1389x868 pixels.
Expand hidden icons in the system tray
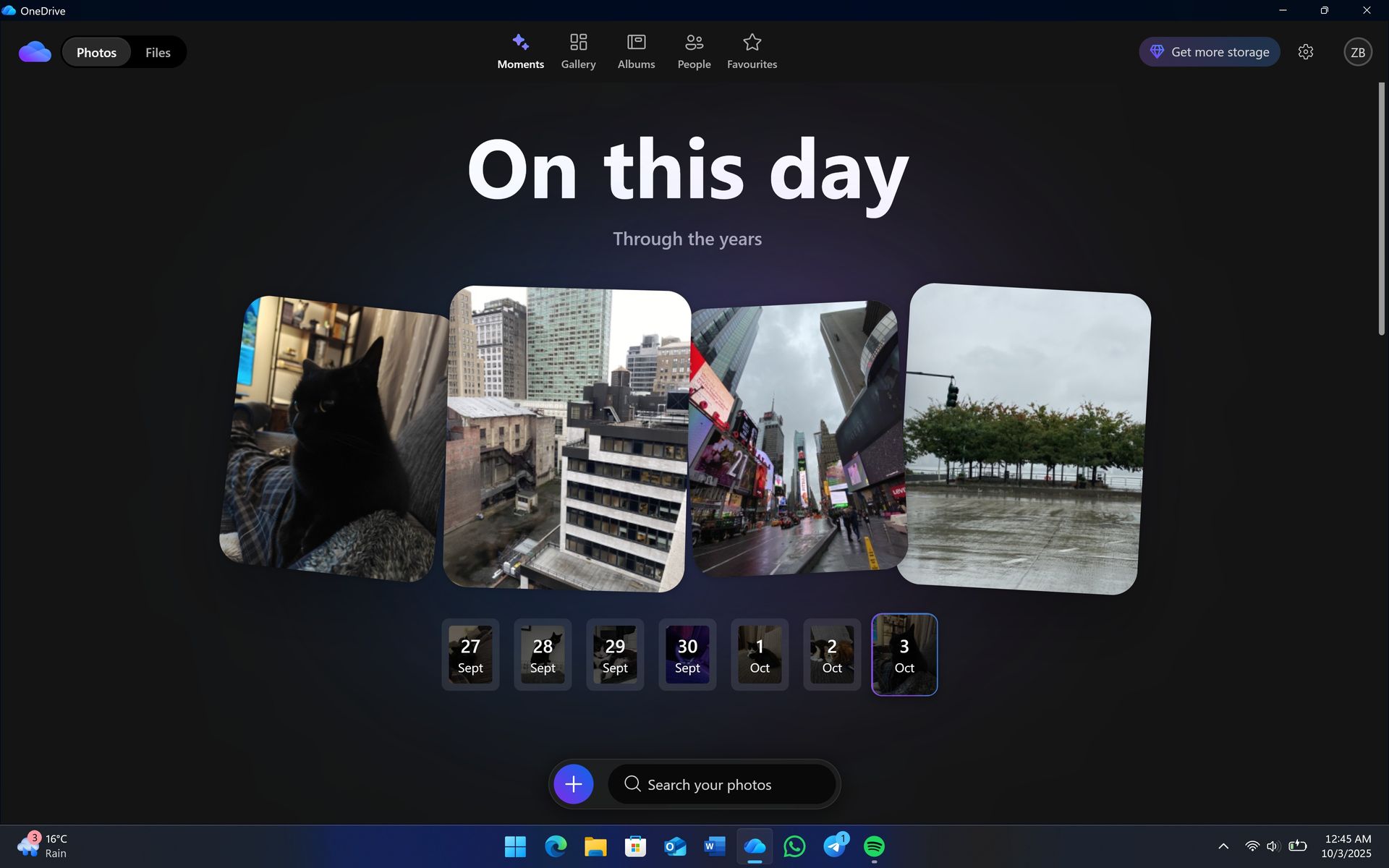1223,846
